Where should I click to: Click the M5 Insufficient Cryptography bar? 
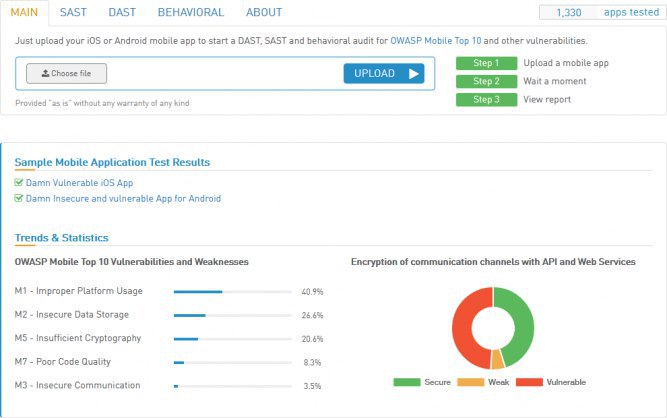point(233,339)
